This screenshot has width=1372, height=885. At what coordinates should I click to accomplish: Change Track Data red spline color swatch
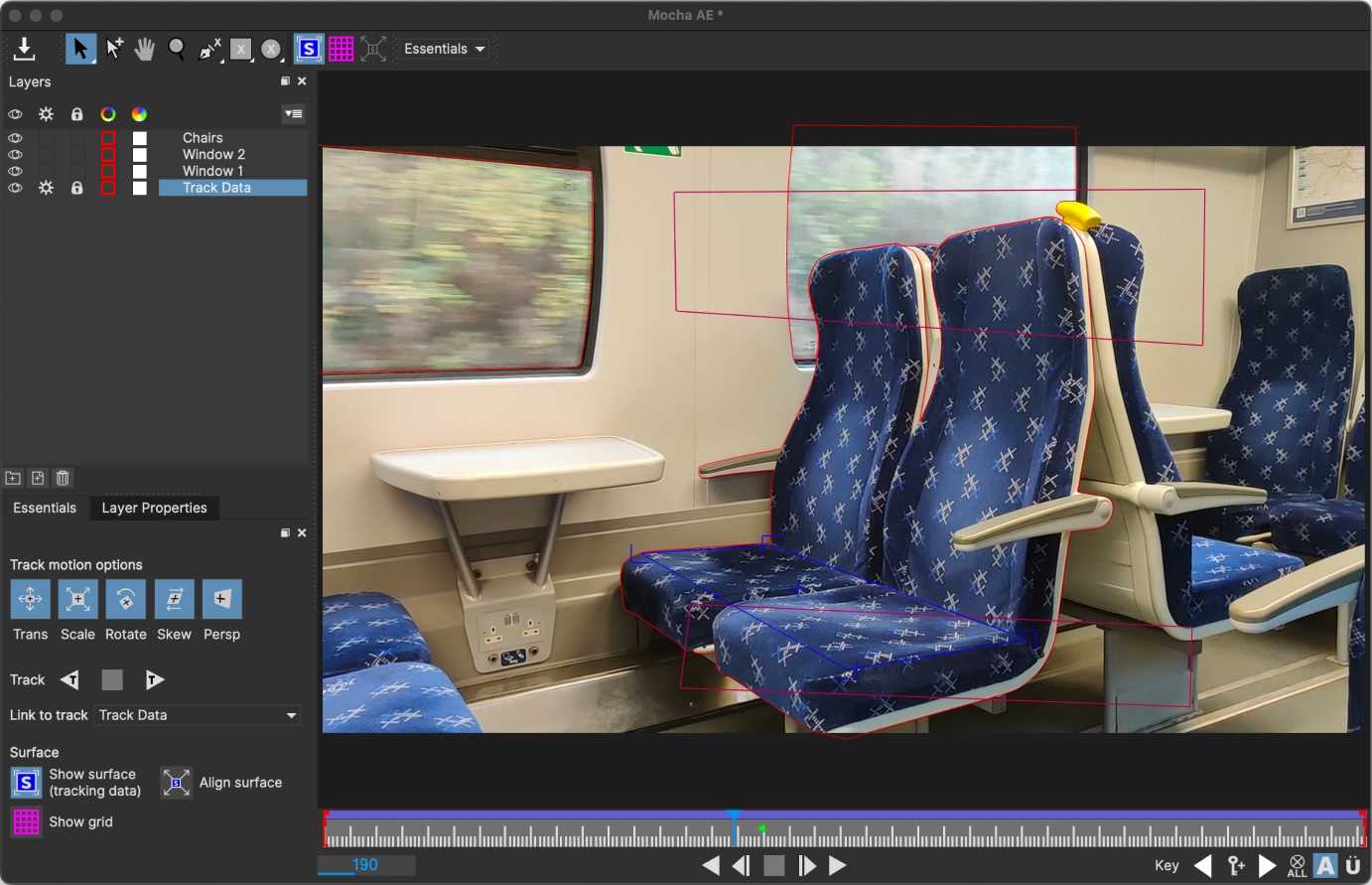(108, 188)
